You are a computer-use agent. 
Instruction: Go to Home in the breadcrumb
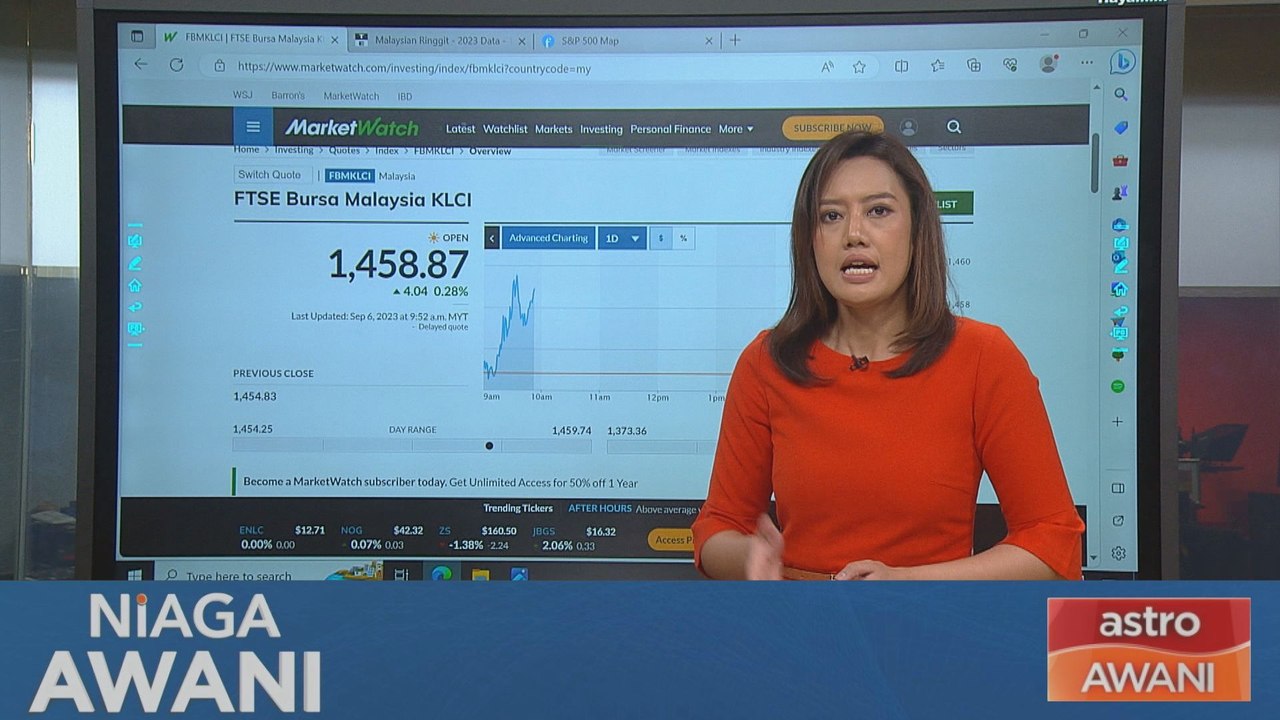246,150
